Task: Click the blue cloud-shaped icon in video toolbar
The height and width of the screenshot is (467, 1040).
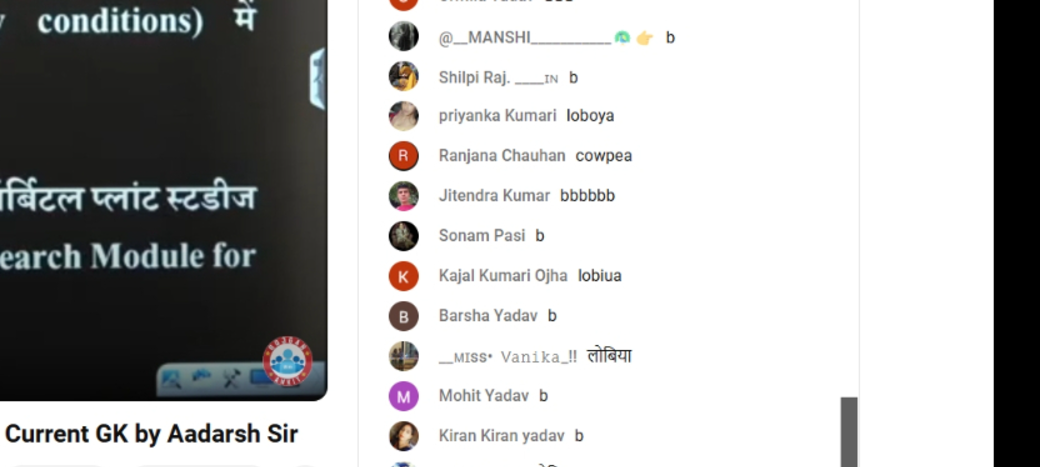Action: point(201,377)
